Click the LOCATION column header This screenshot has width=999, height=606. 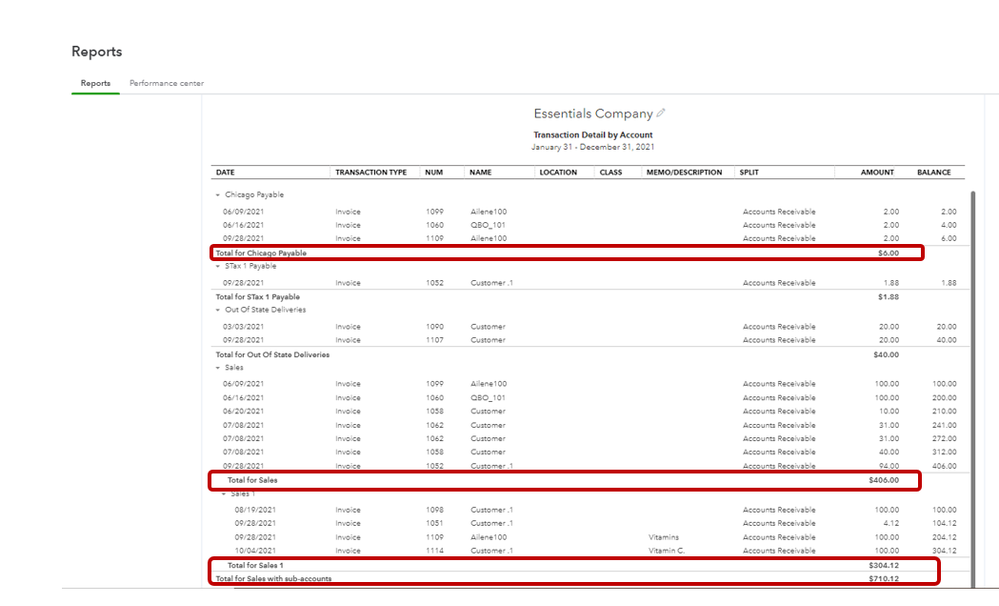558,172
